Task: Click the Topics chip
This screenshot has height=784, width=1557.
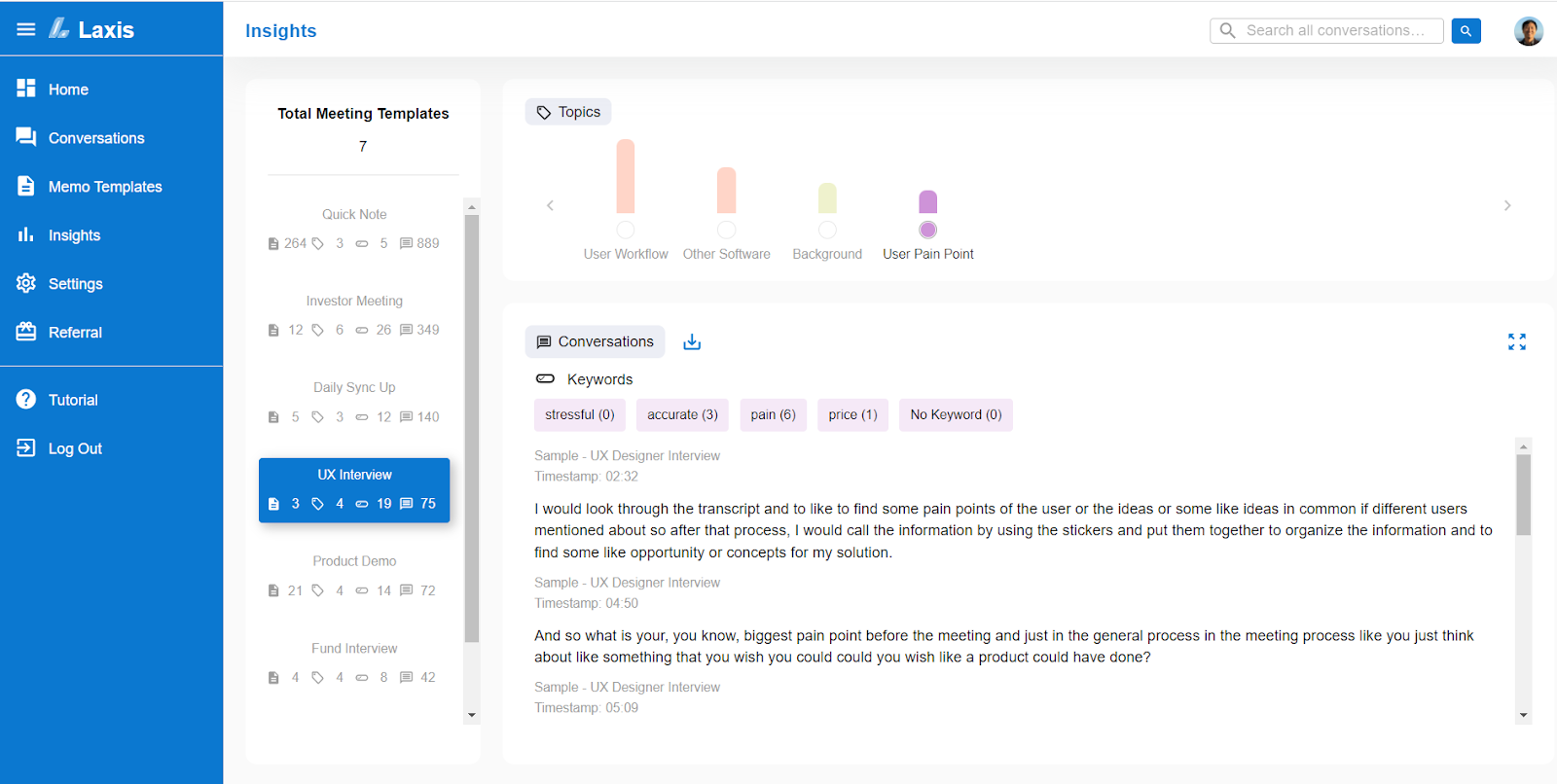Action: [568, 112]
